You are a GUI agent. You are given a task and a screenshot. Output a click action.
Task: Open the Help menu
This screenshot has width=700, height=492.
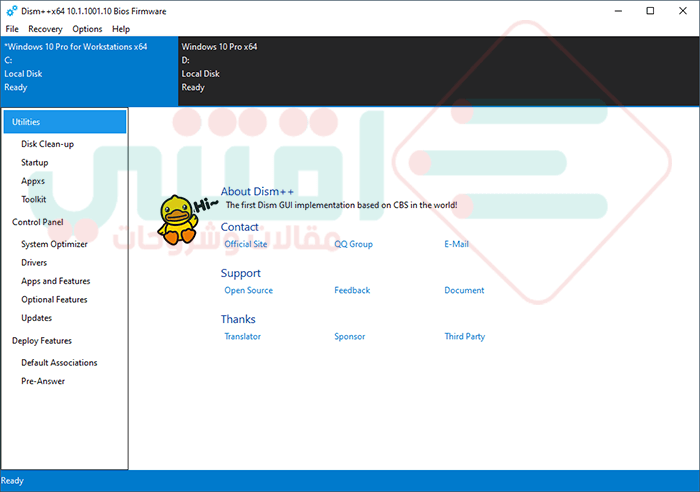pyautogui.click(x=121, y=29)
